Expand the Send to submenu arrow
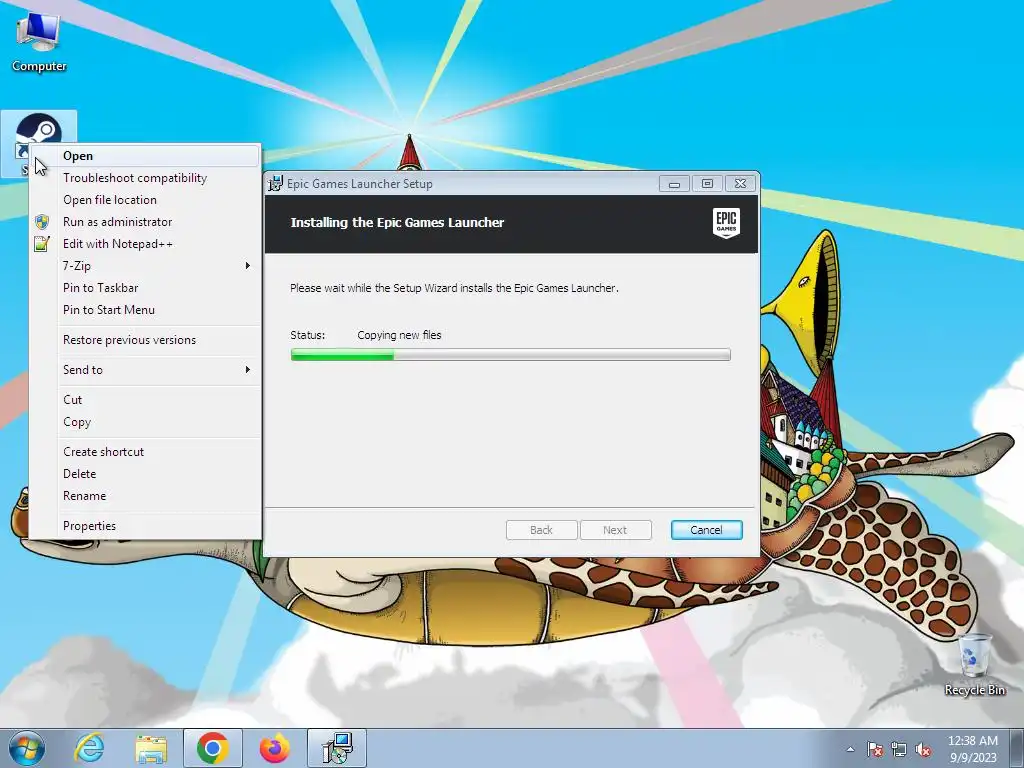This screenshot has width=1024, height=768. pyautogui.click(x=248, y=370)
